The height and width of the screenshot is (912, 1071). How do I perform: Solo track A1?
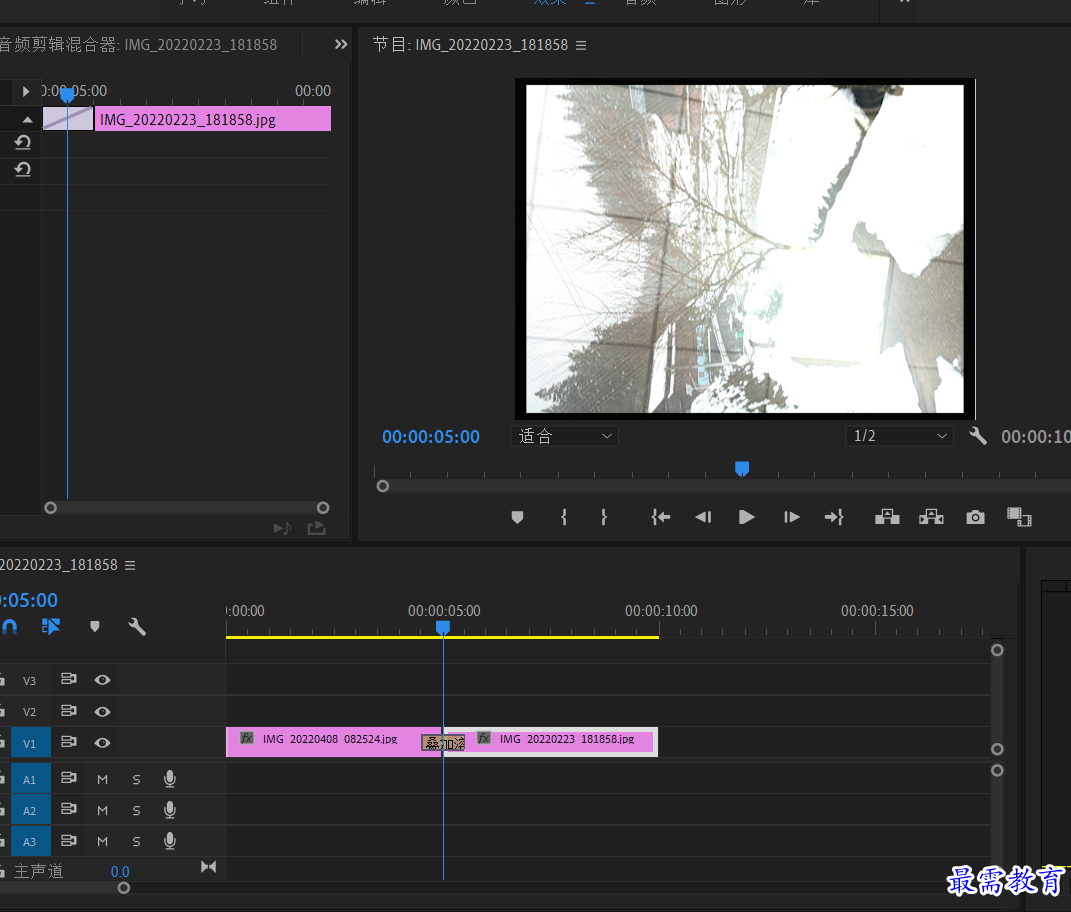click(x=137, y=779)
